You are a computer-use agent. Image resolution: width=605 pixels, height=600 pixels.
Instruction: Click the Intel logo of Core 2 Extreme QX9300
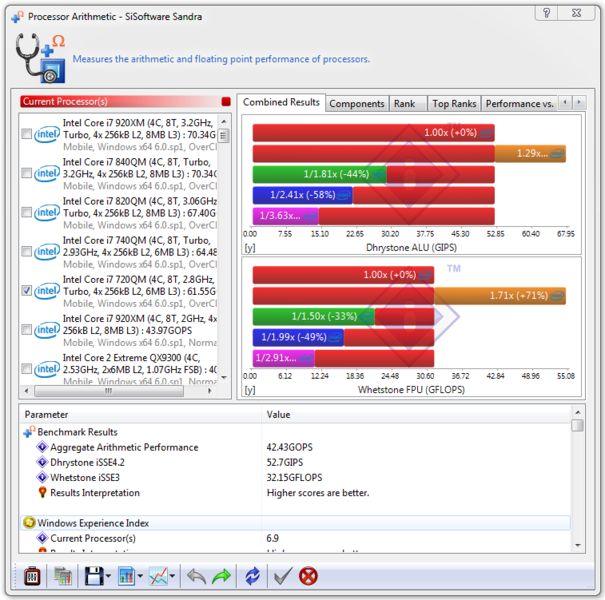47,369
